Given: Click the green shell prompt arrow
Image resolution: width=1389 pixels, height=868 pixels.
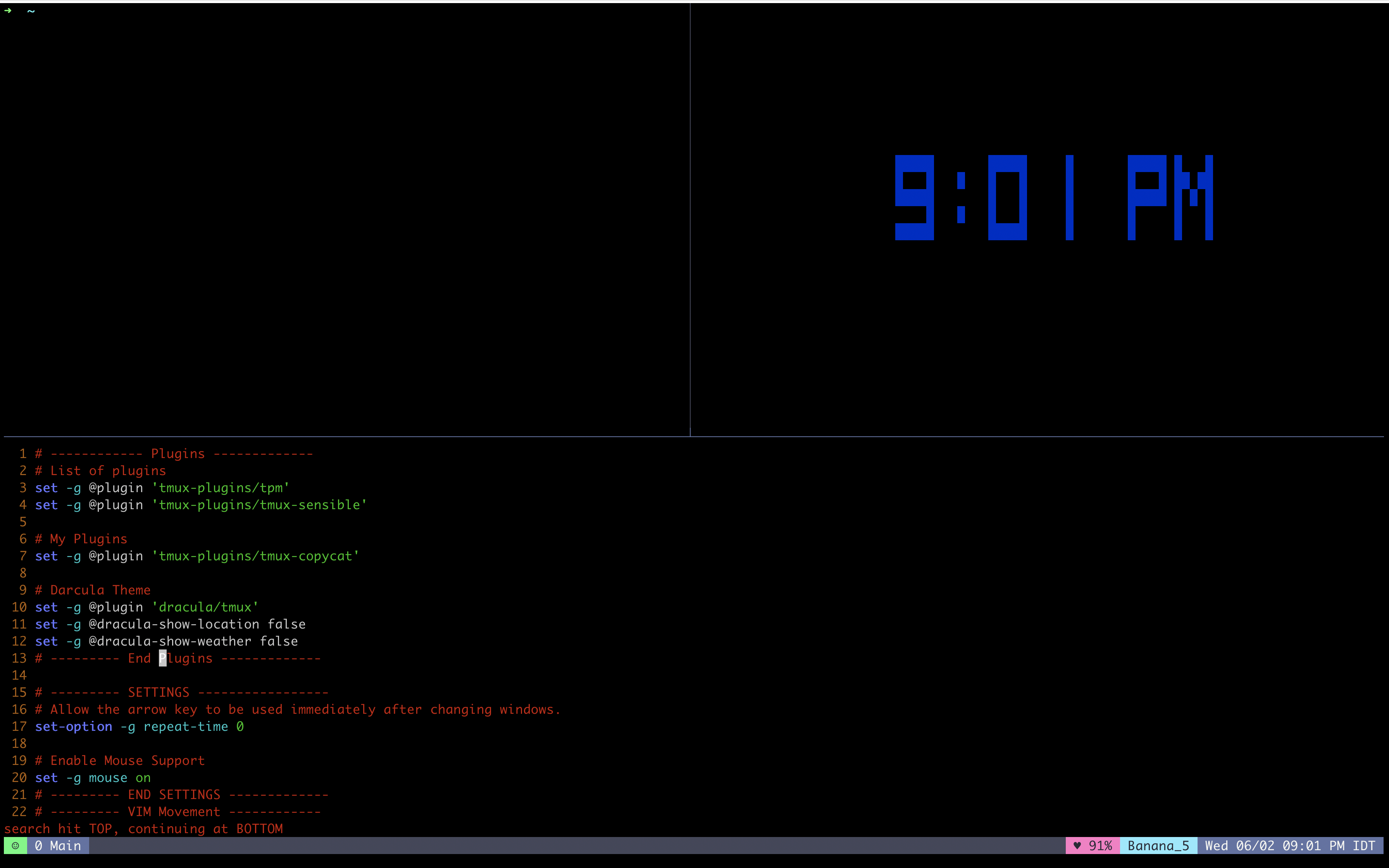Looking at the screenshot, I should (7, 10).
